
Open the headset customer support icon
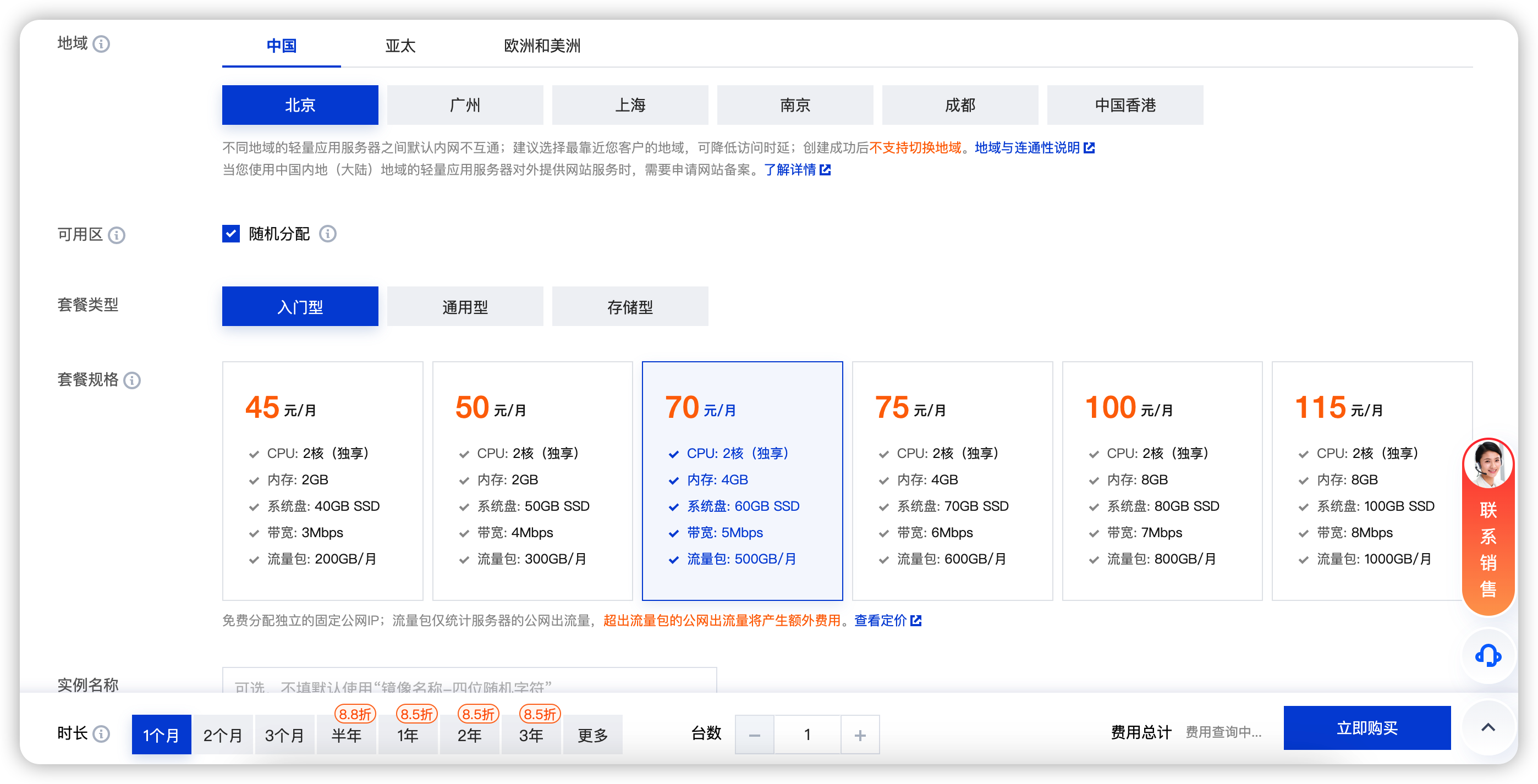(x=1487, y=656)
